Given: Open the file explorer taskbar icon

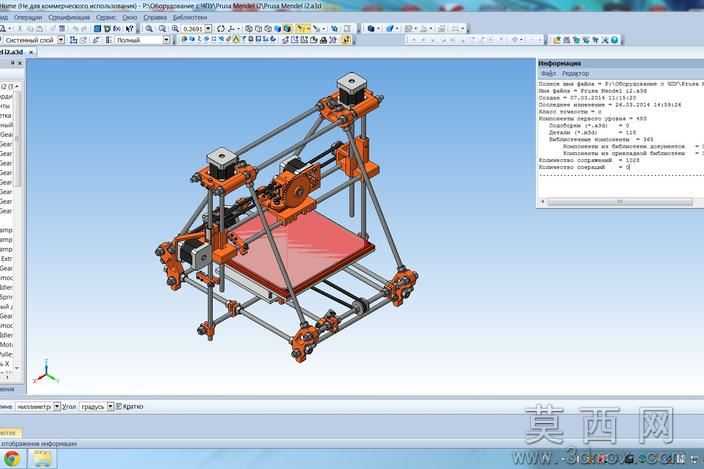Looking at the screenshot, I should 42,459.
